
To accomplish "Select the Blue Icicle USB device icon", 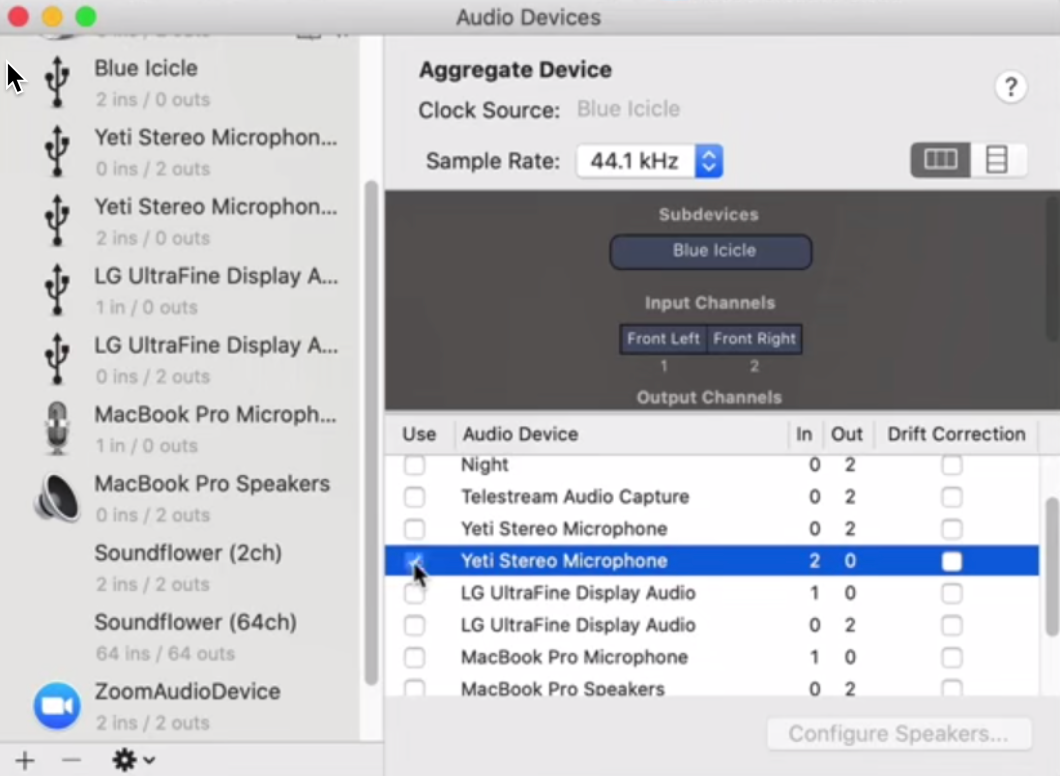I will tap(57, 82).
